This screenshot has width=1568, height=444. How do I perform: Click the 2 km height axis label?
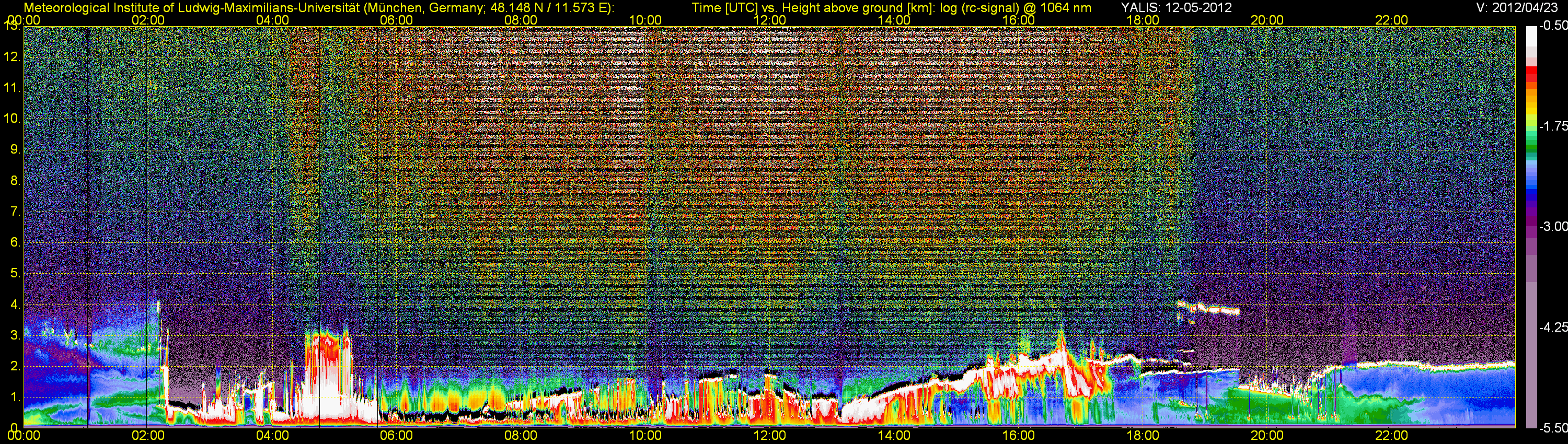15,366
